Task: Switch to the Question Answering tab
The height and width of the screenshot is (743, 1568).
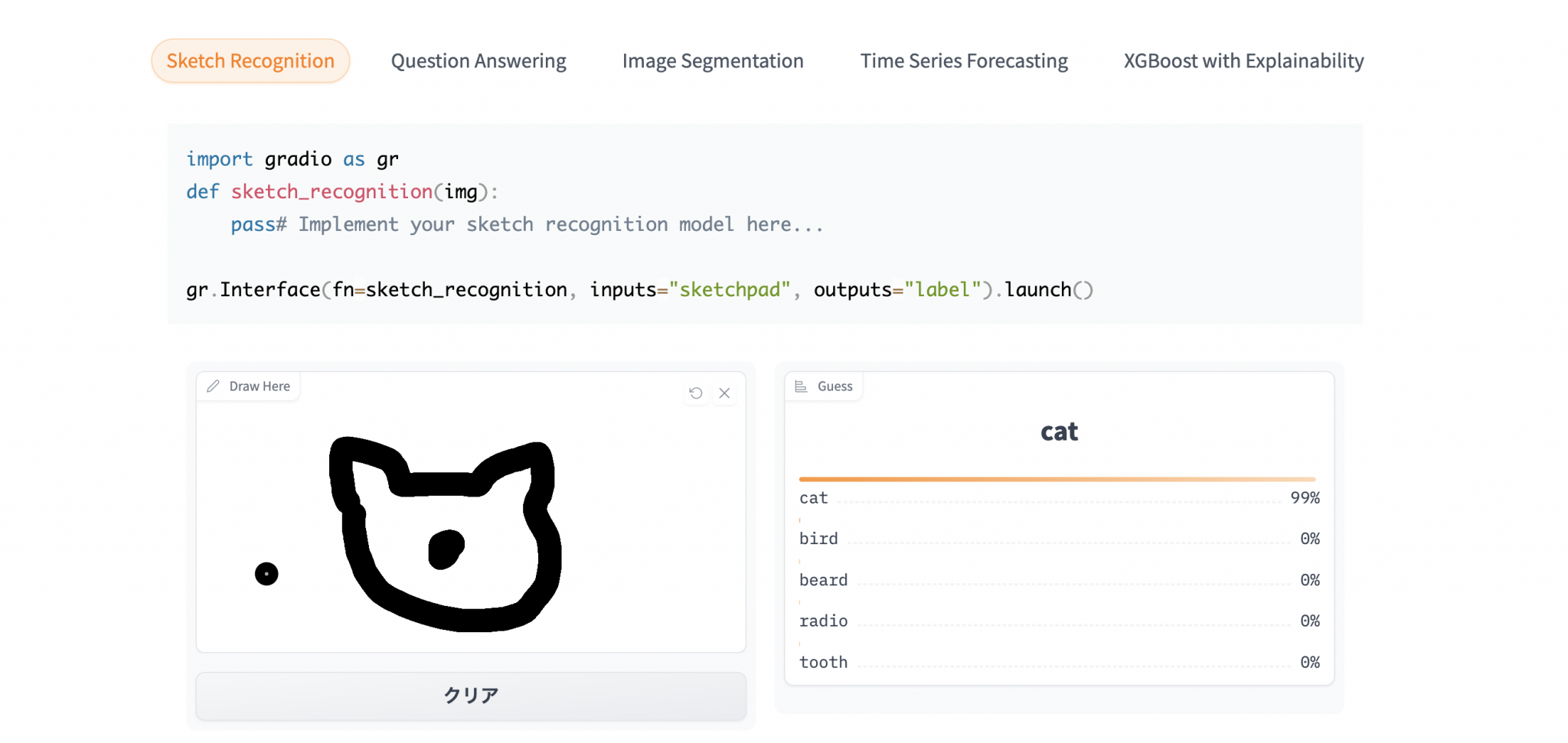Action: pos(478,60)
